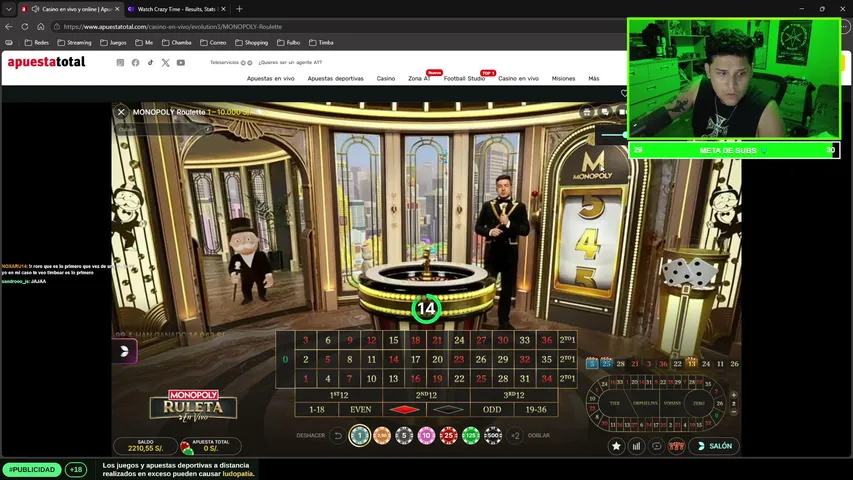This screenshot has height=480, width=853.
Task: Expand the side panel arrow at left
Action: pos(125,352)
